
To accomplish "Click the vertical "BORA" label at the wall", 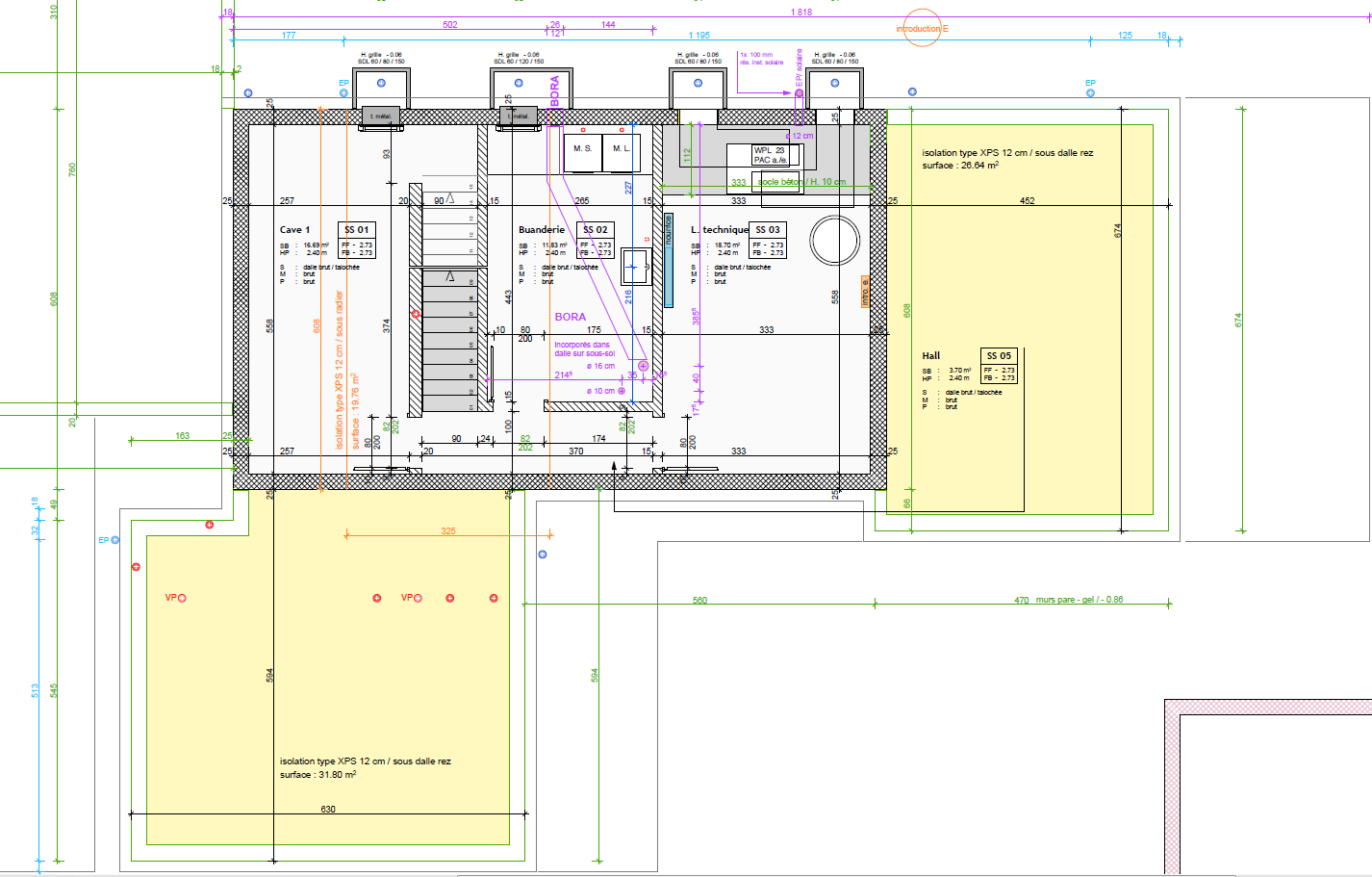I will coord(555,90).
